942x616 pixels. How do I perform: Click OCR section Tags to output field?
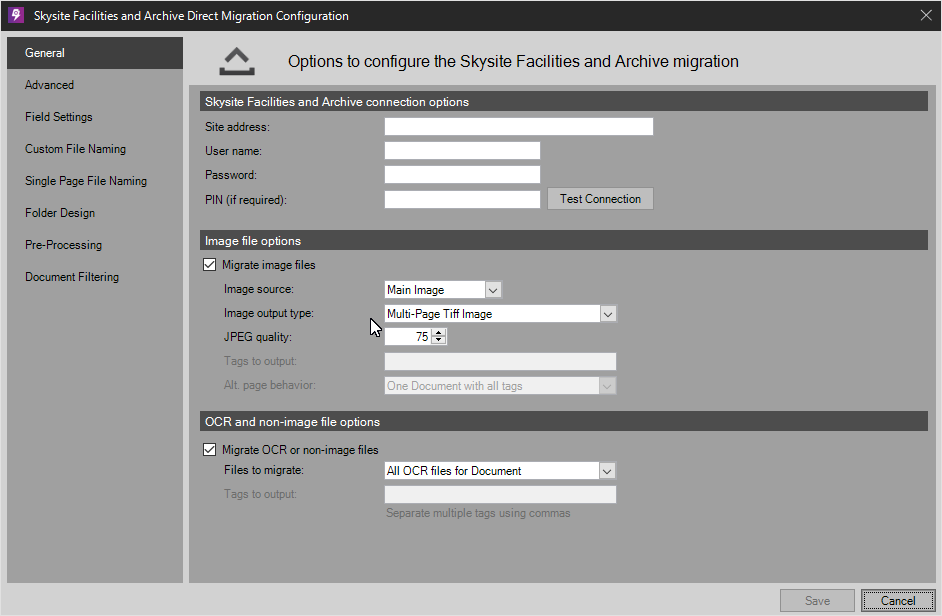500,495
